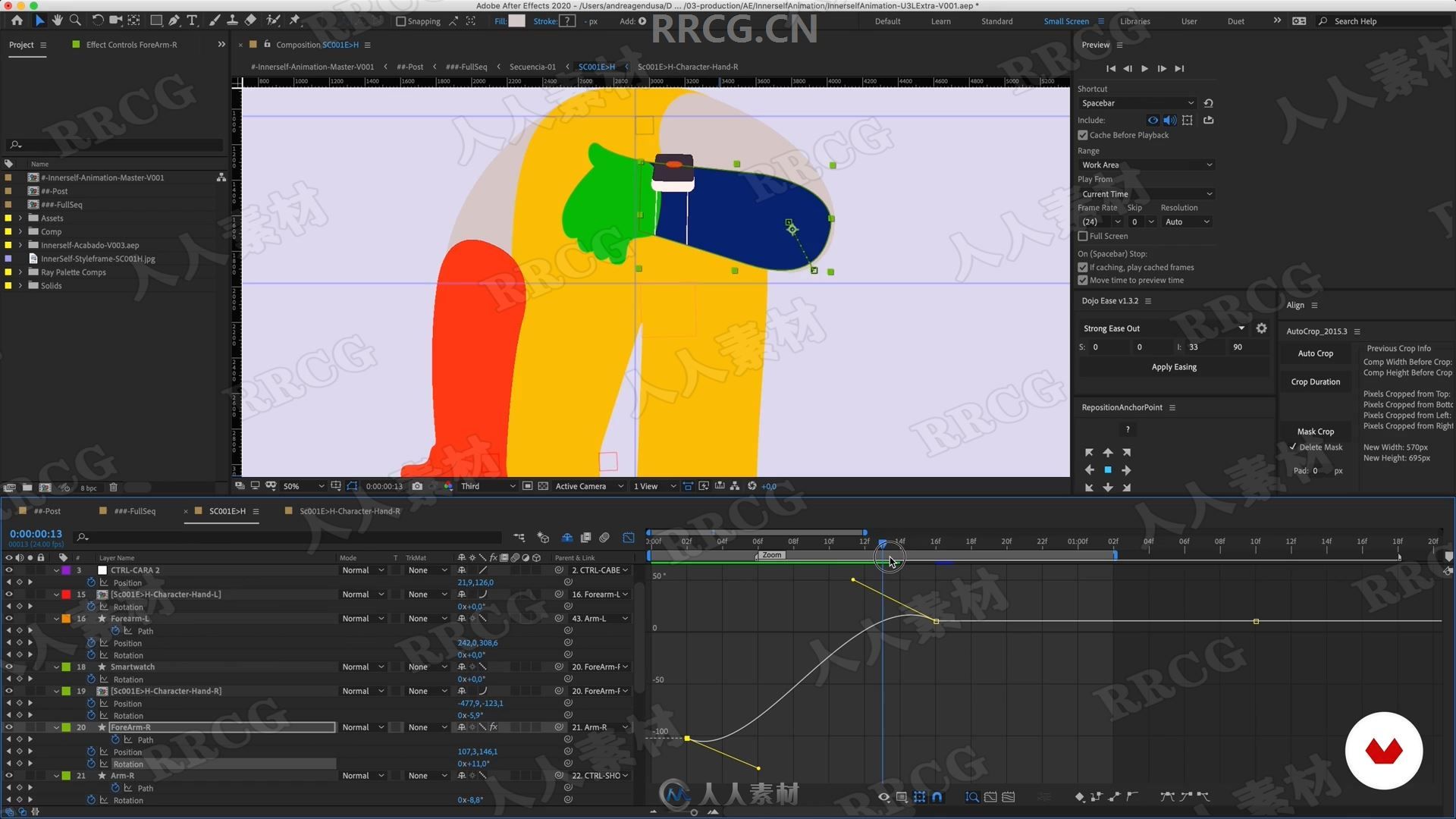Open the Fill color swatch
Viewport: 1456px width, 819px height.
point(516,21)
